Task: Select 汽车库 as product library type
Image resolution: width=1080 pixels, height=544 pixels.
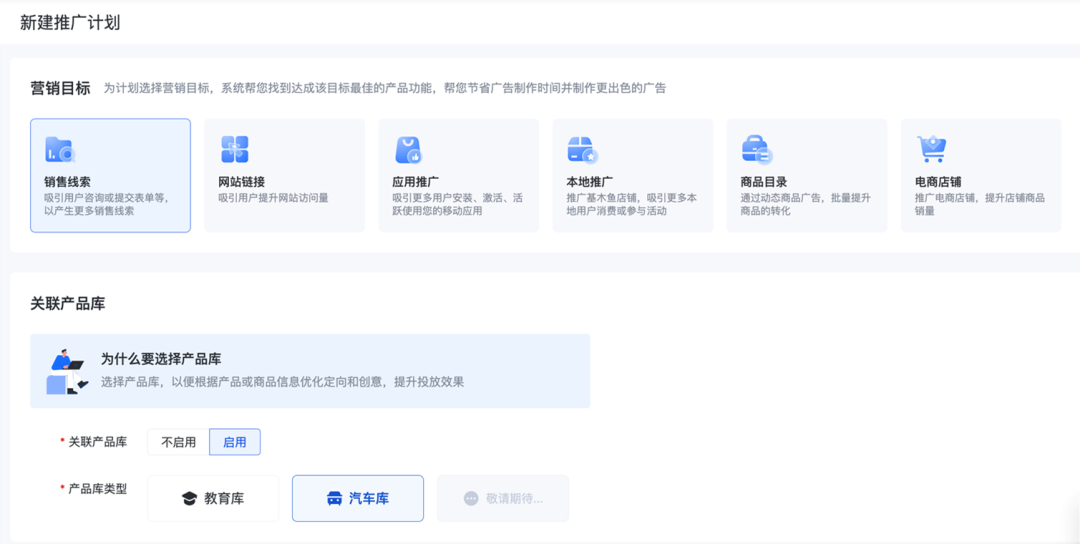Action: pyautogui.click(x=358, y=499)
